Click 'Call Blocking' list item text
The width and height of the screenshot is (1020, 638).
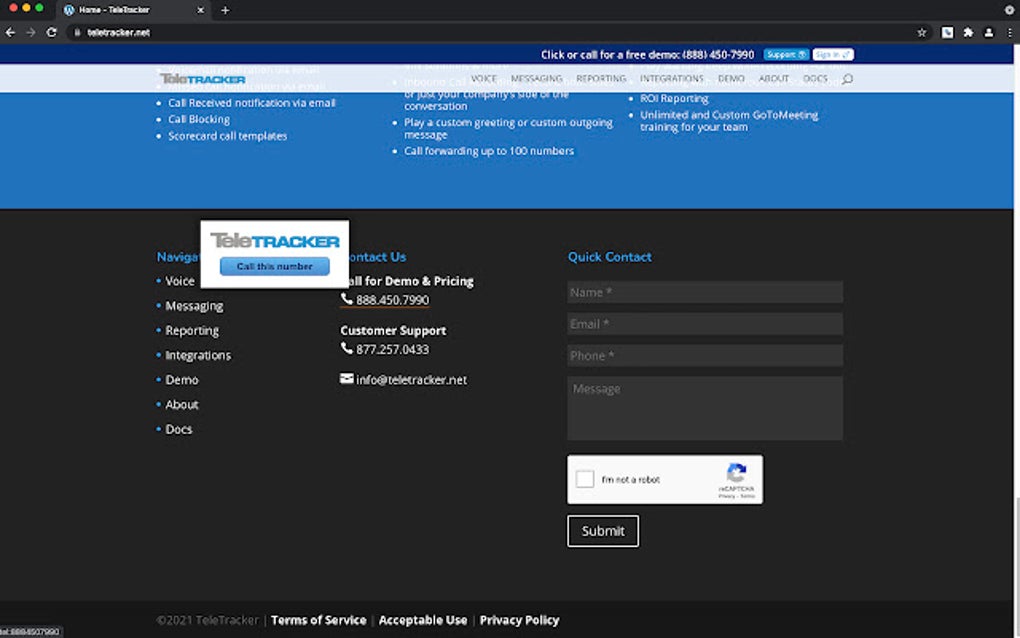coord(199,119)
